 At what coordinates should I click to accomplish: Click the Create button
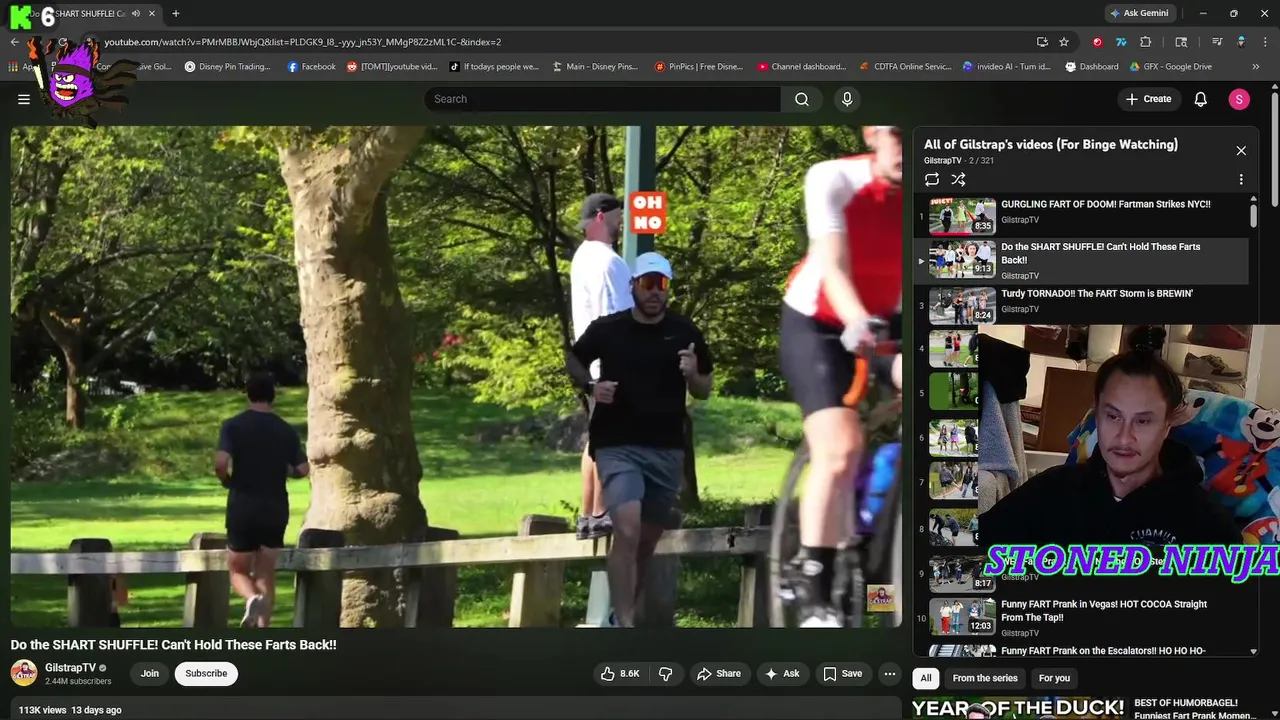(x=1148, y=99)
